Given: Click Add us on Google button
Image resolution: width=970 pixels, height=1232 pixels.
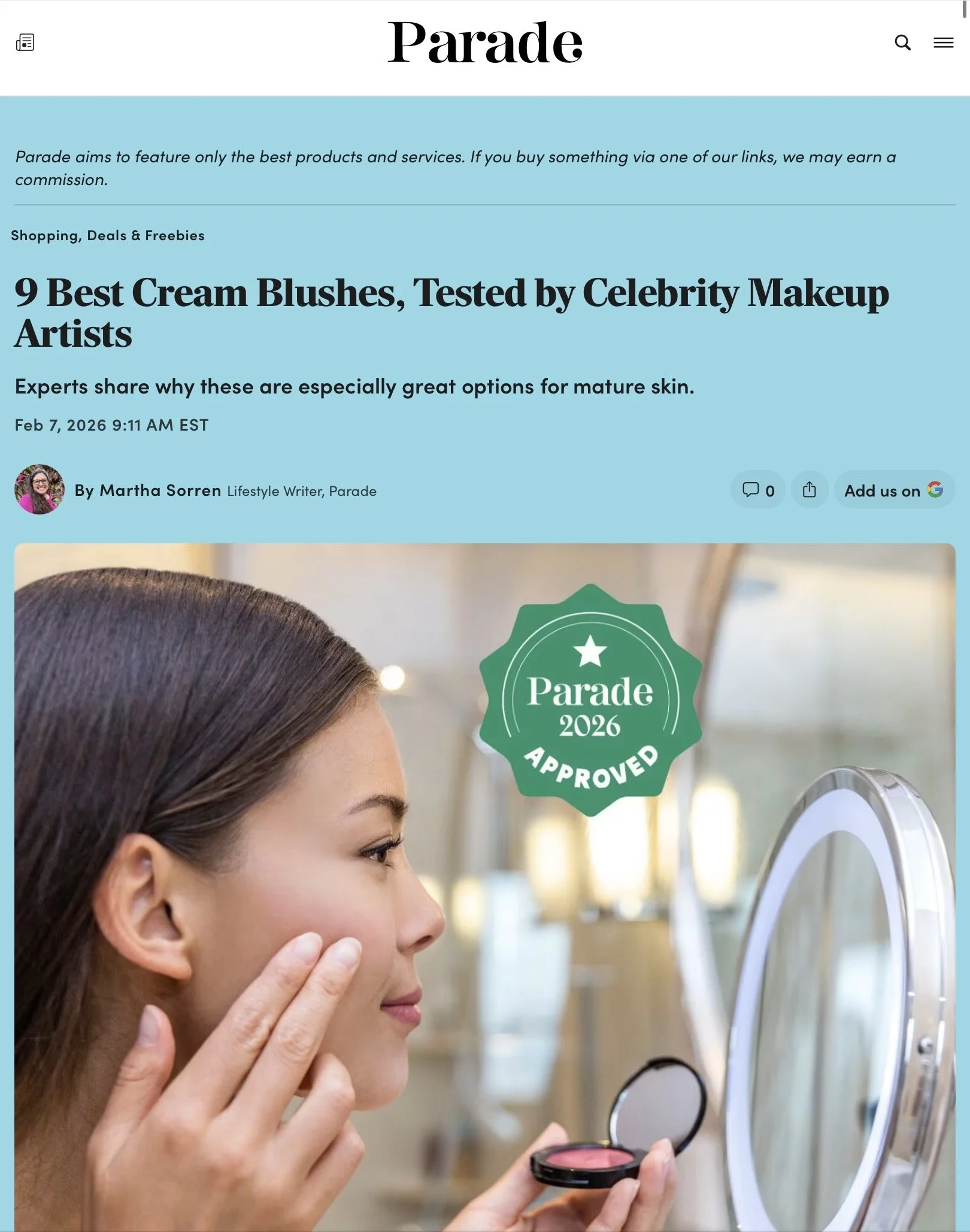Looking at the screenshot, I should click(894, 490).
